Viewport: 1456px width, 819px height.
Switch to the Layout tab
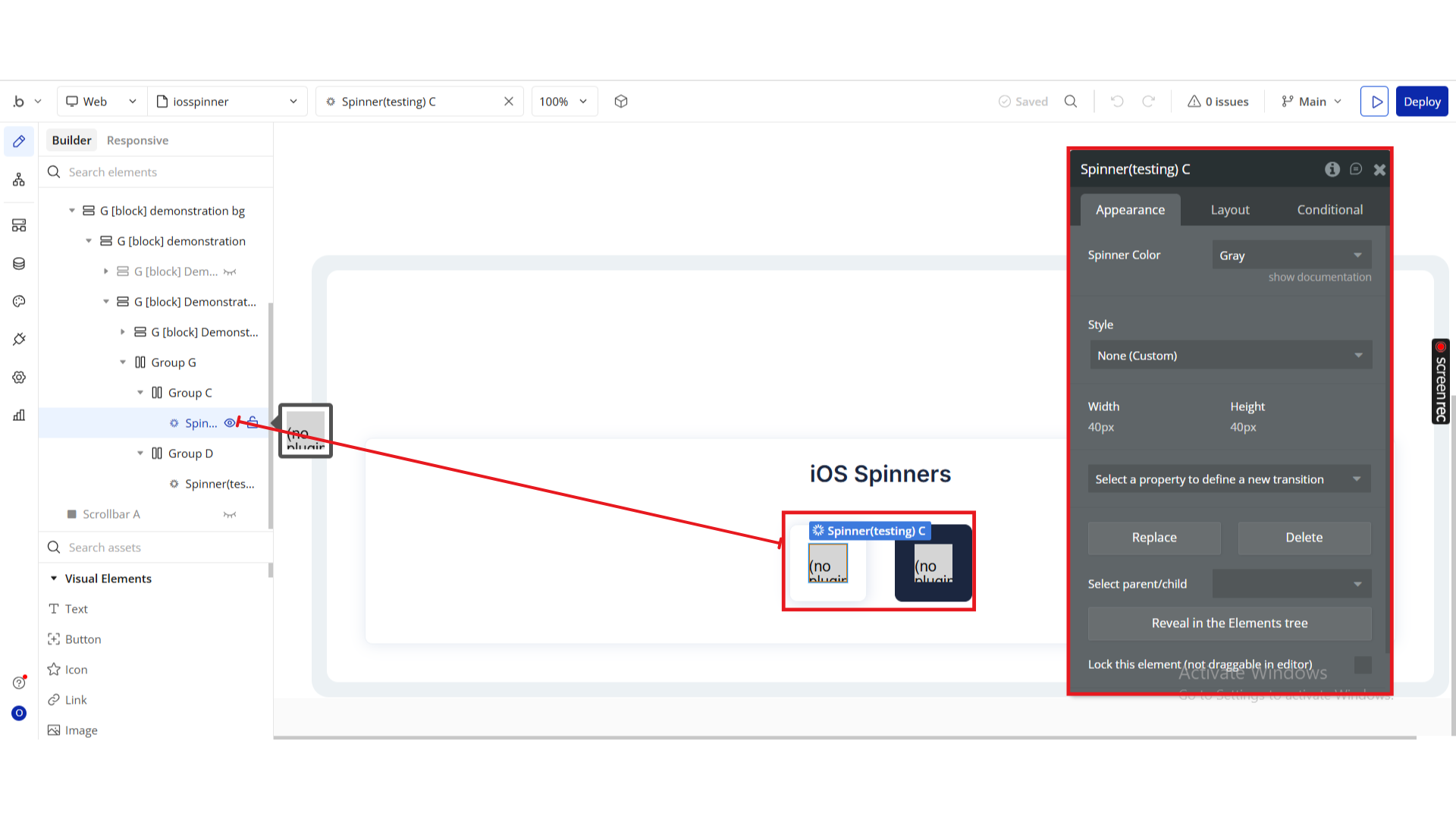tap(1229, 210)
